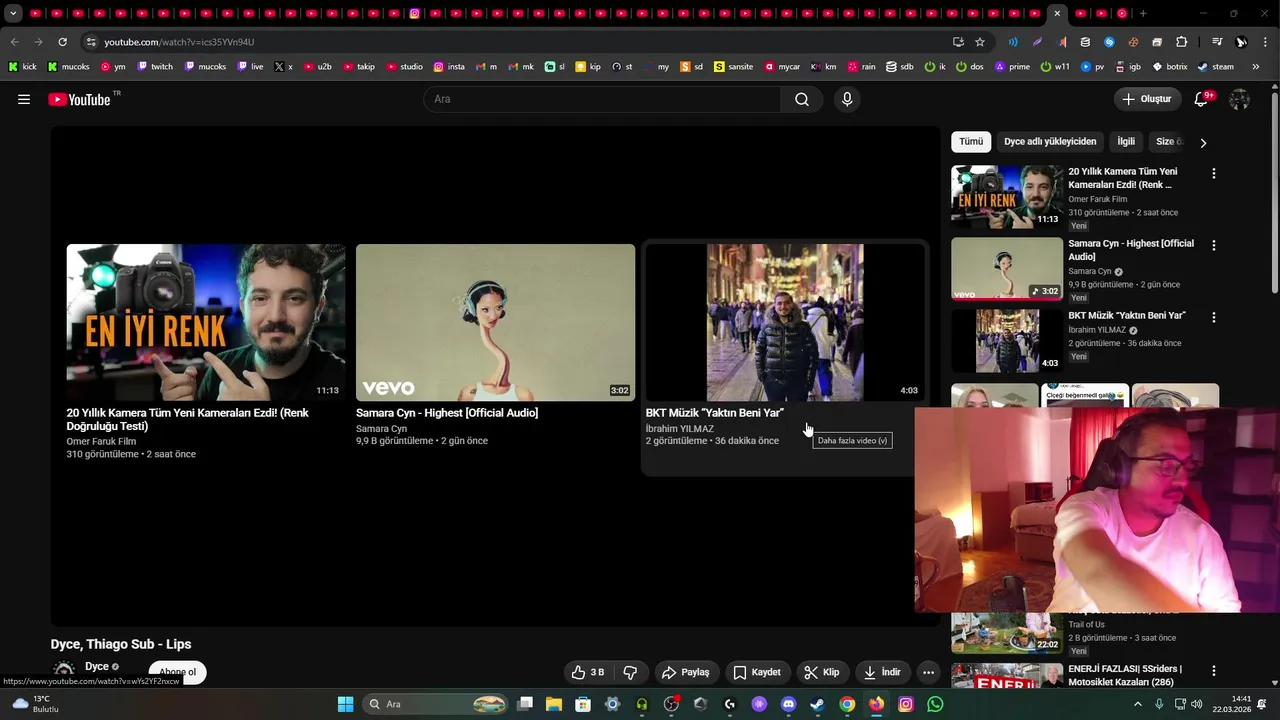
Task: Open the botrix bookmark
Action: tap(1169, 67)
